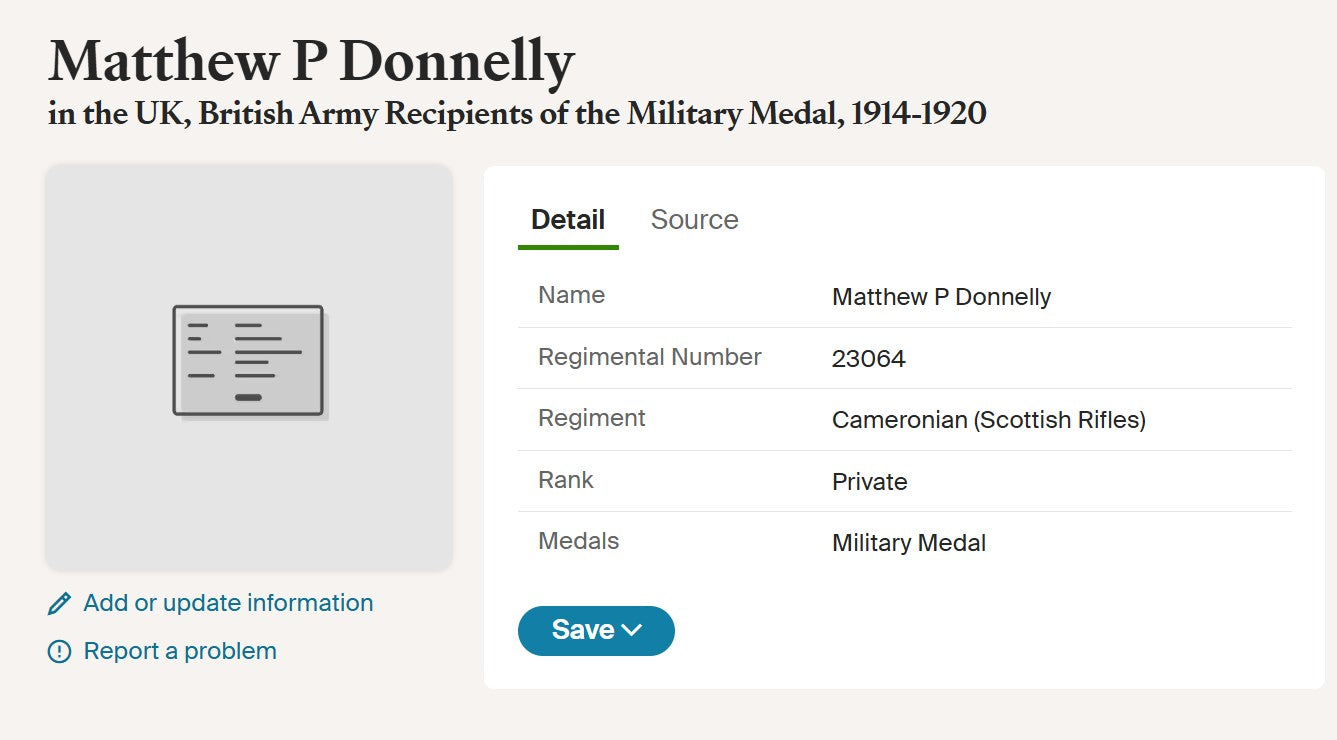Screen dimensions: 1337x740
Task: Select the Detail tab
Action: pos(567,219)
